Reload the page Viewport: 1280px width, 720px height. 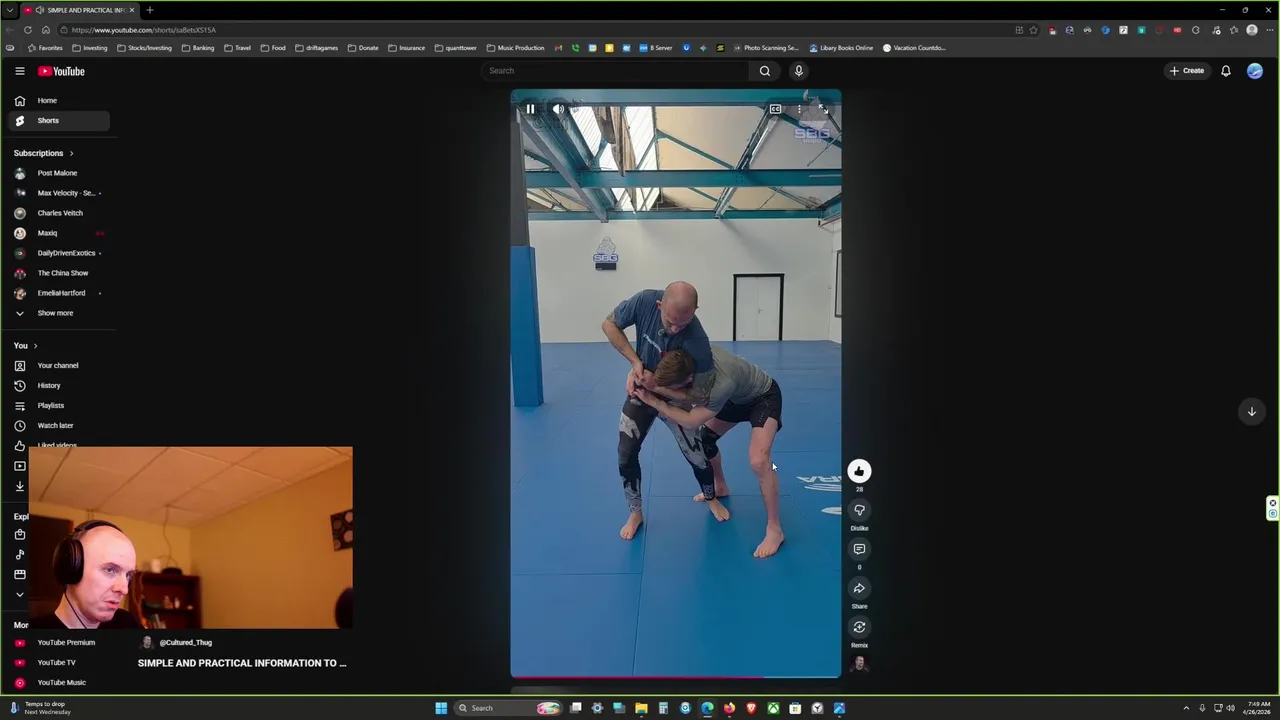click(x=27, y=30)
